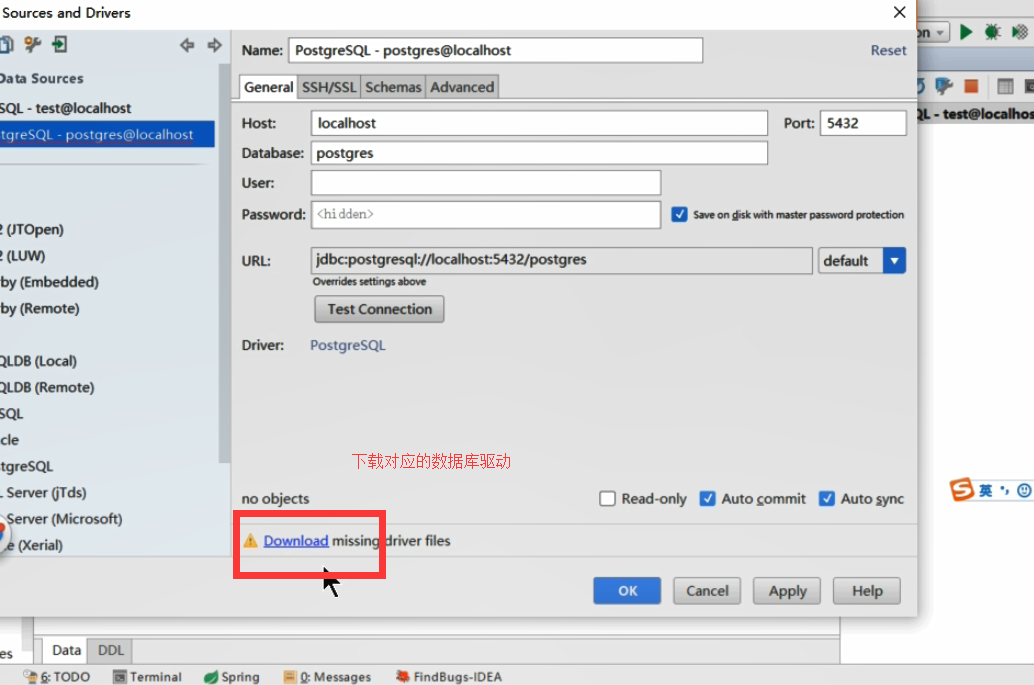Open the Spring tool window
The width and height of the screenshot is (1034, 685).
[232, 676]
